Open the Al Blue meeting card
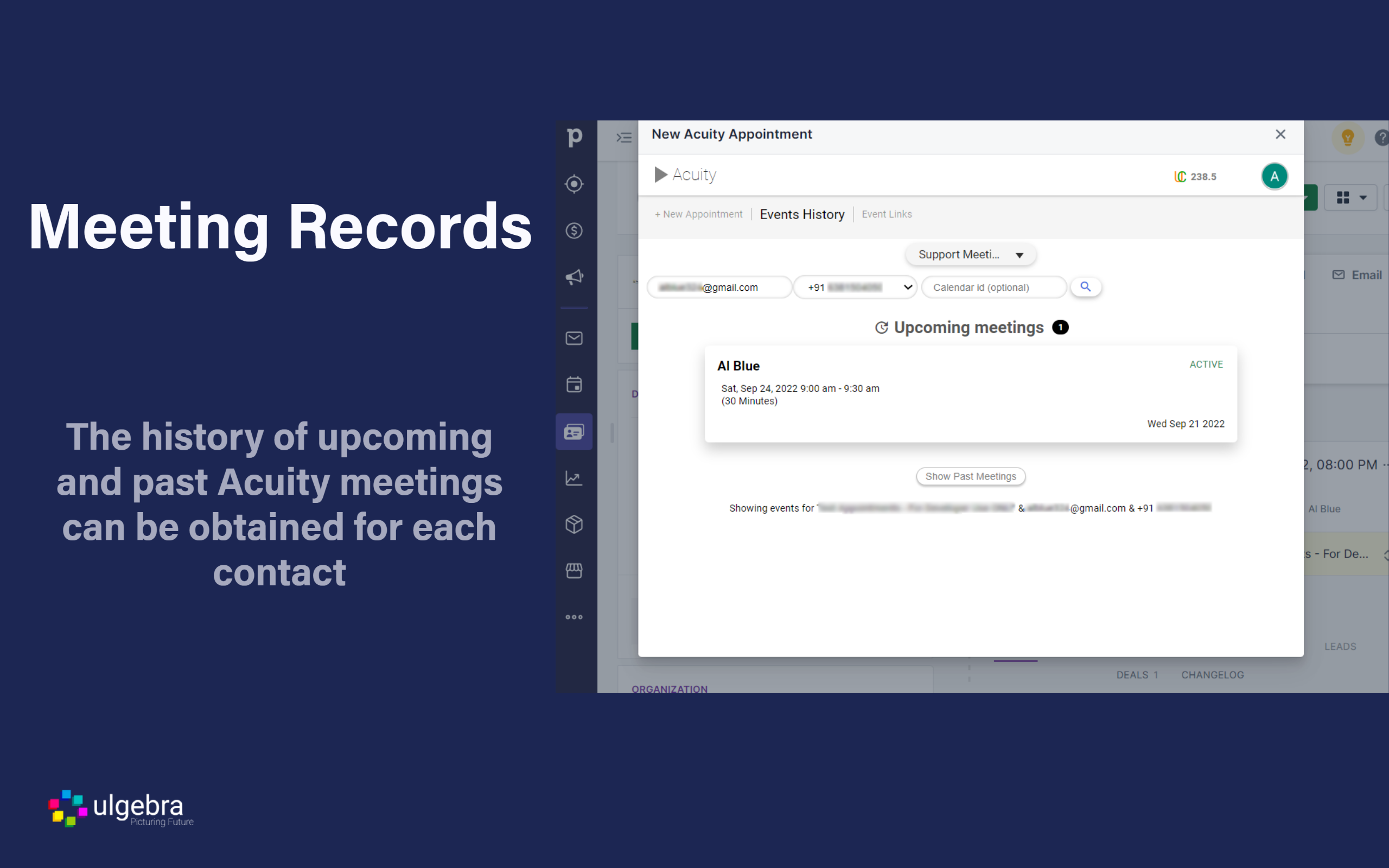The height and width of the screenshot is (868, 1389). coord(971,394)
